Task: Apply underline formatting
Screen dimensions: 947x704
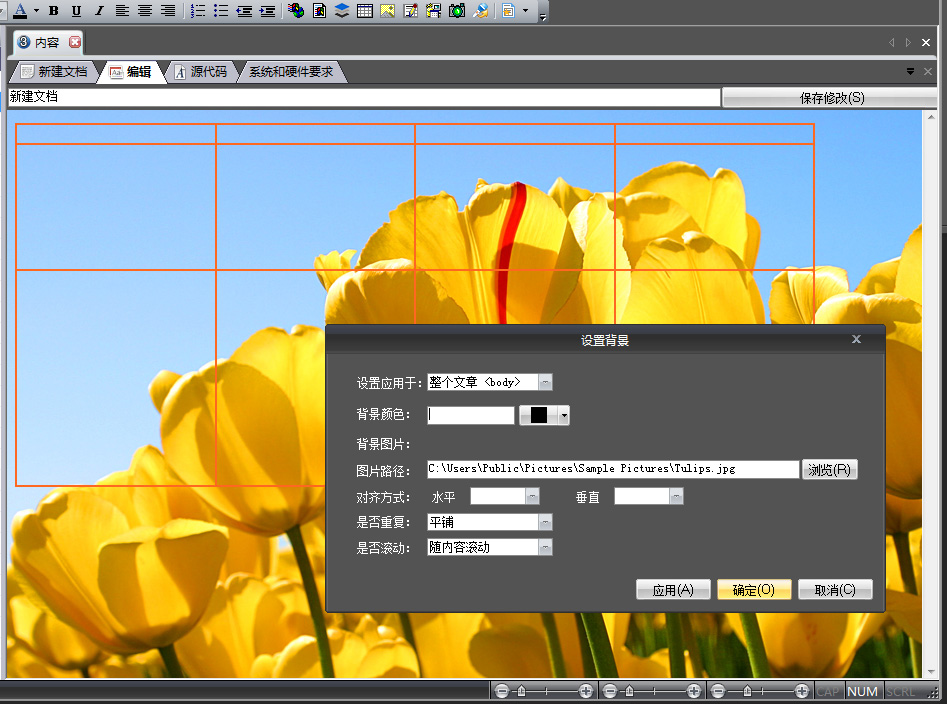Action: [x=76, y=11]
